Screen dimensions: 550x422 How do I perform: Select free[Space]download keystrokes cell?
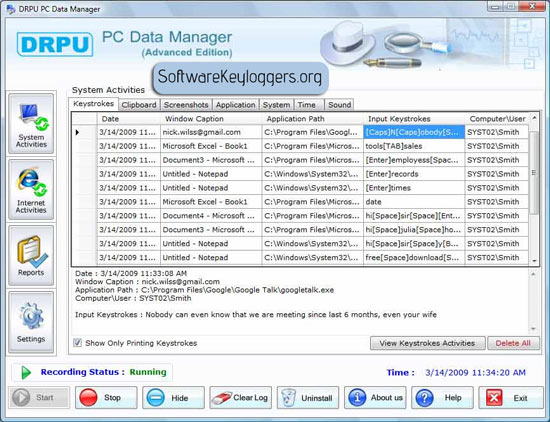[414, 258]
